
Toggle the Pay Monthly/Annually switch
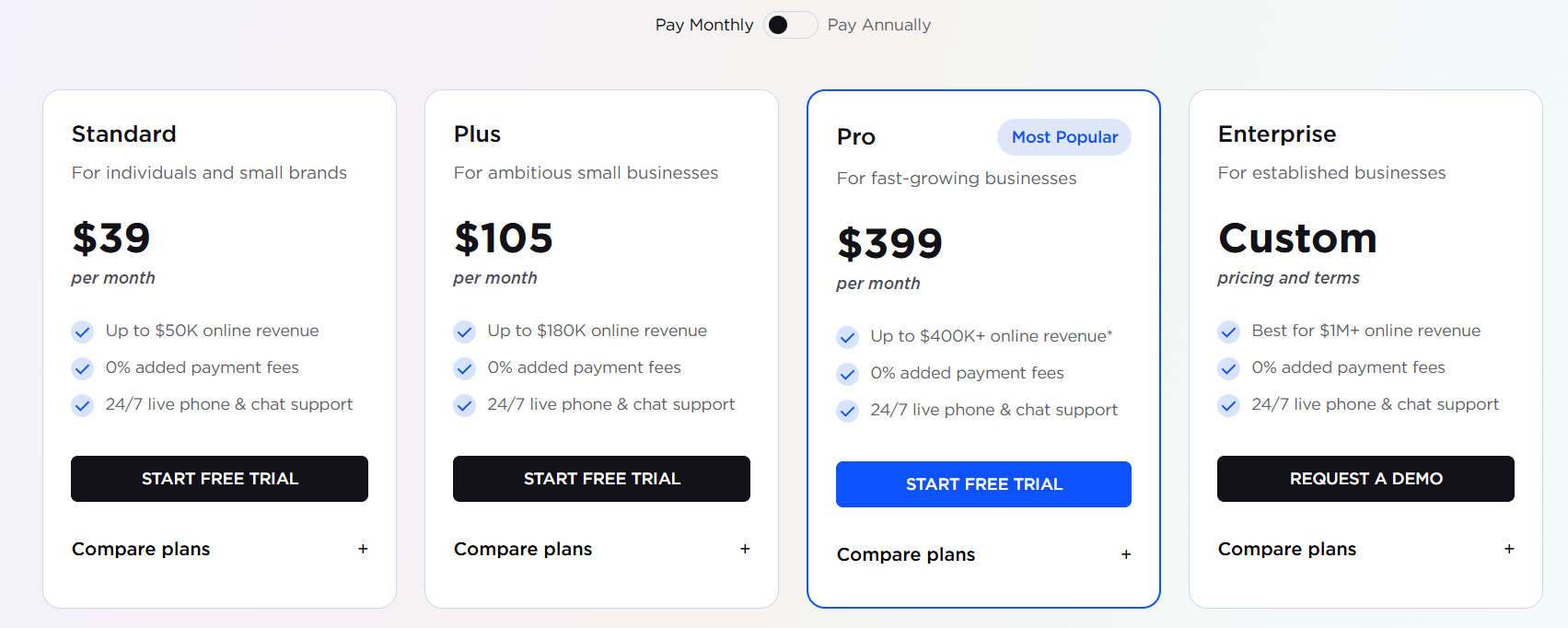point(790,25)
